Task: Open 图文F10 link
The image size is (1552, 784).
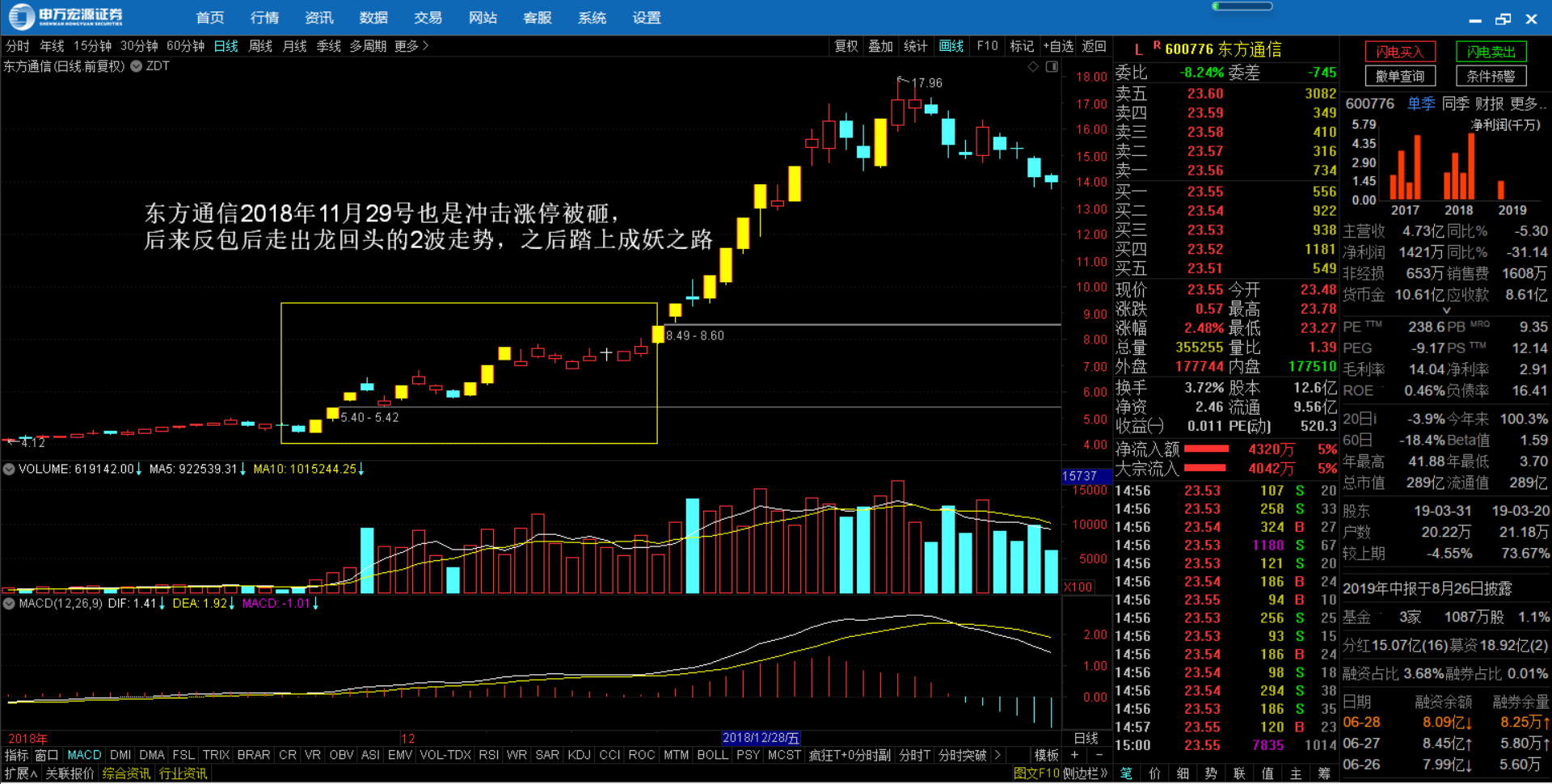Action: tap(1035, 773)
